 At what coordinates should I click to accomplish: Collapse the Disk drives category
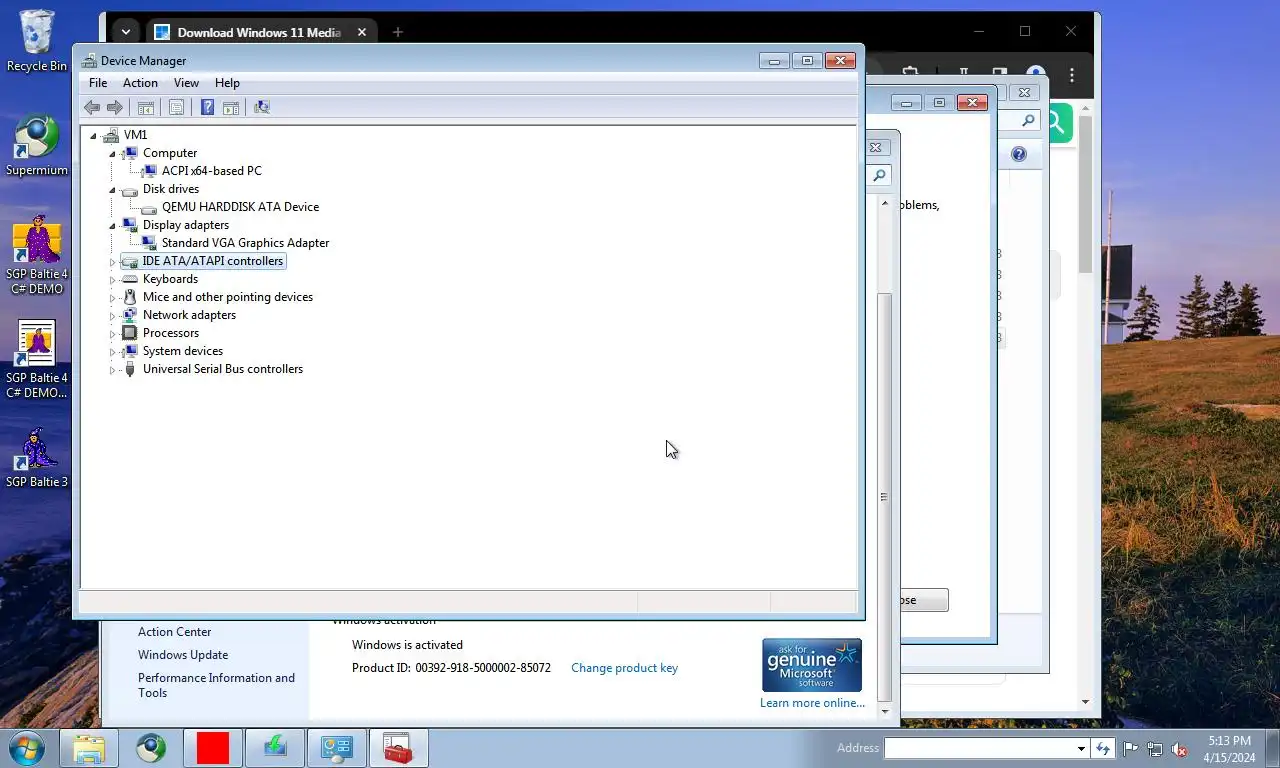click(x=112, y=189)
